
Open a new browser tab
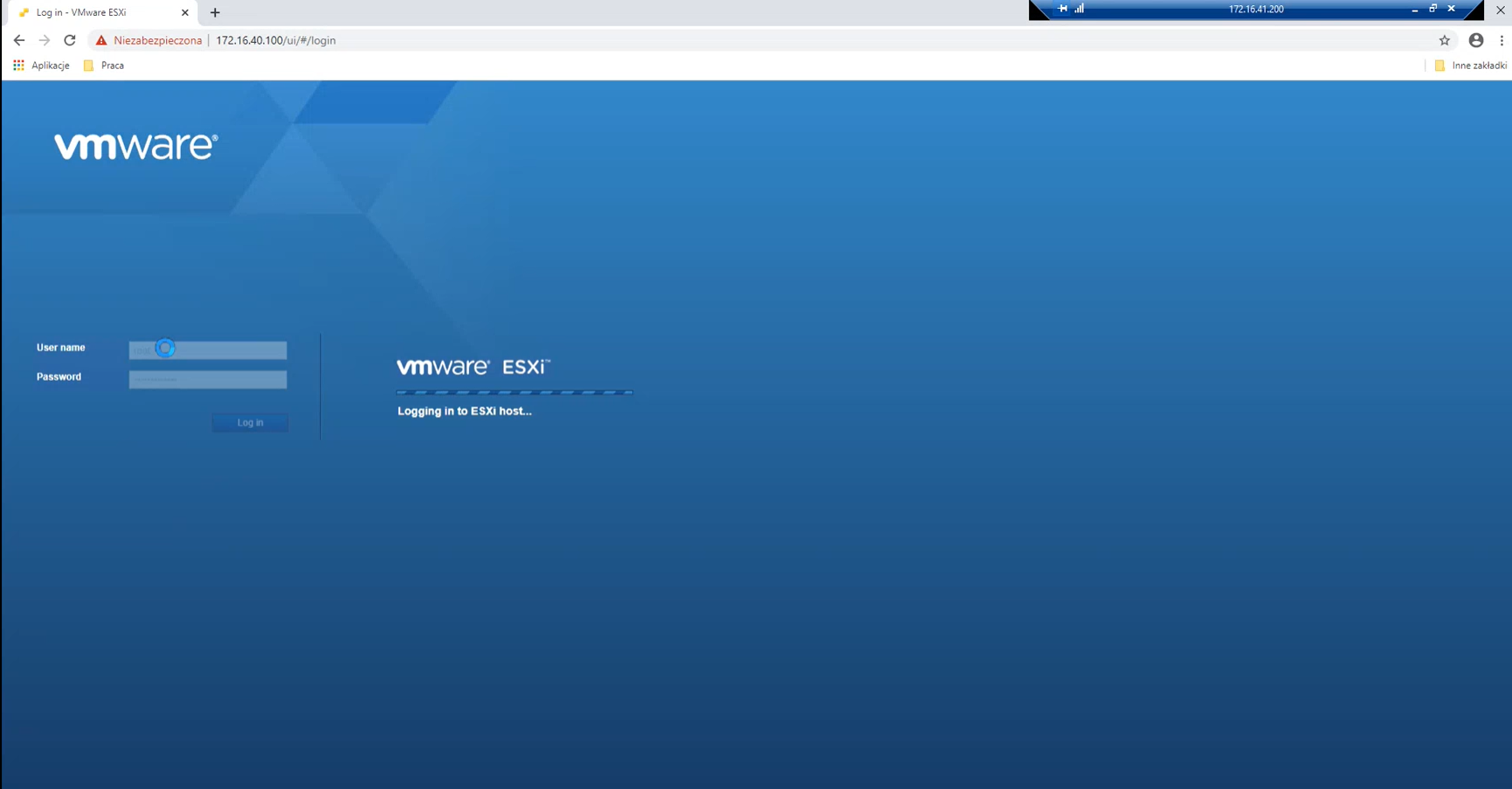(x=215, y=12)
